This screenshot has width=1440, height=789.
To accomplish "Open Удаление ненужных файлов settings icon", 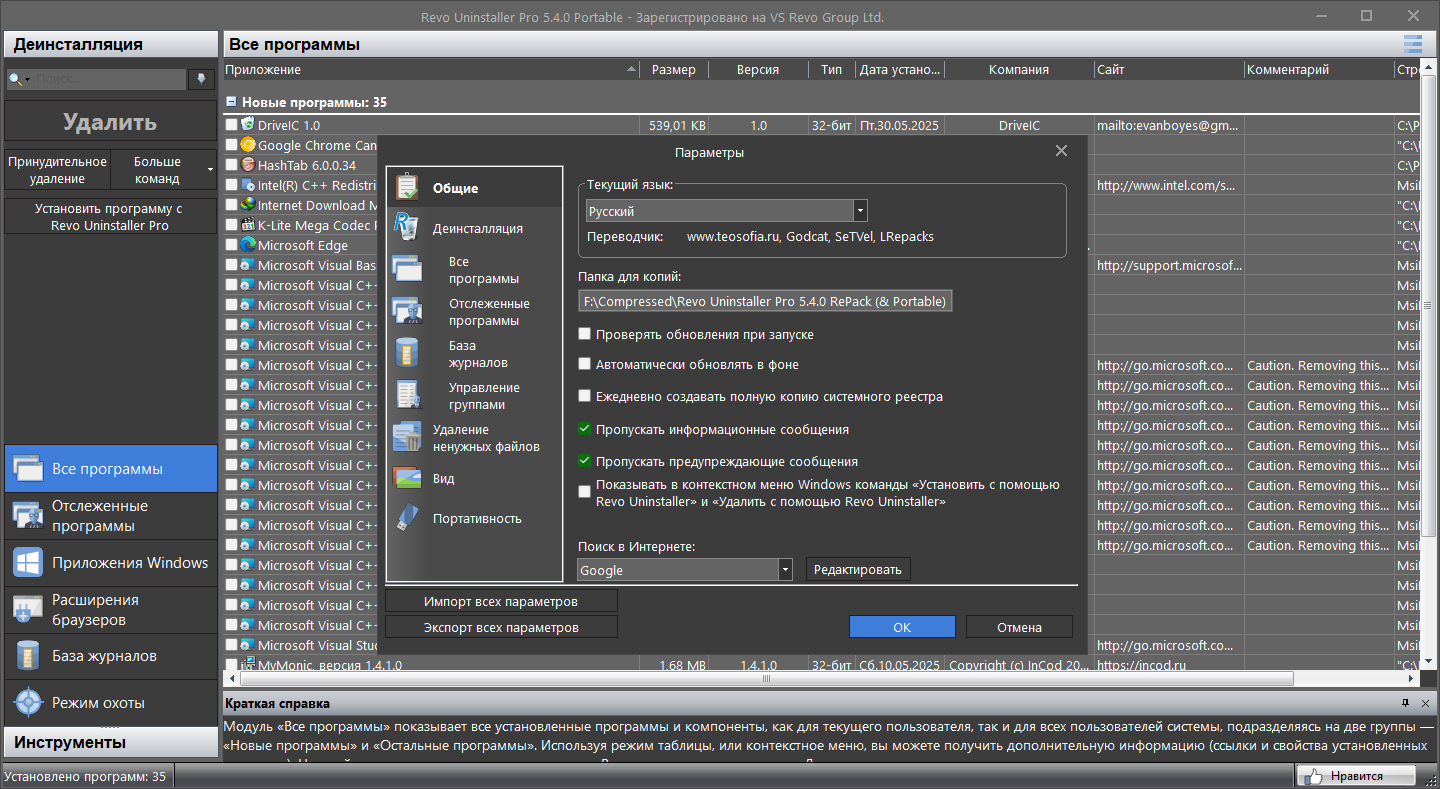I will pos(407,437).
